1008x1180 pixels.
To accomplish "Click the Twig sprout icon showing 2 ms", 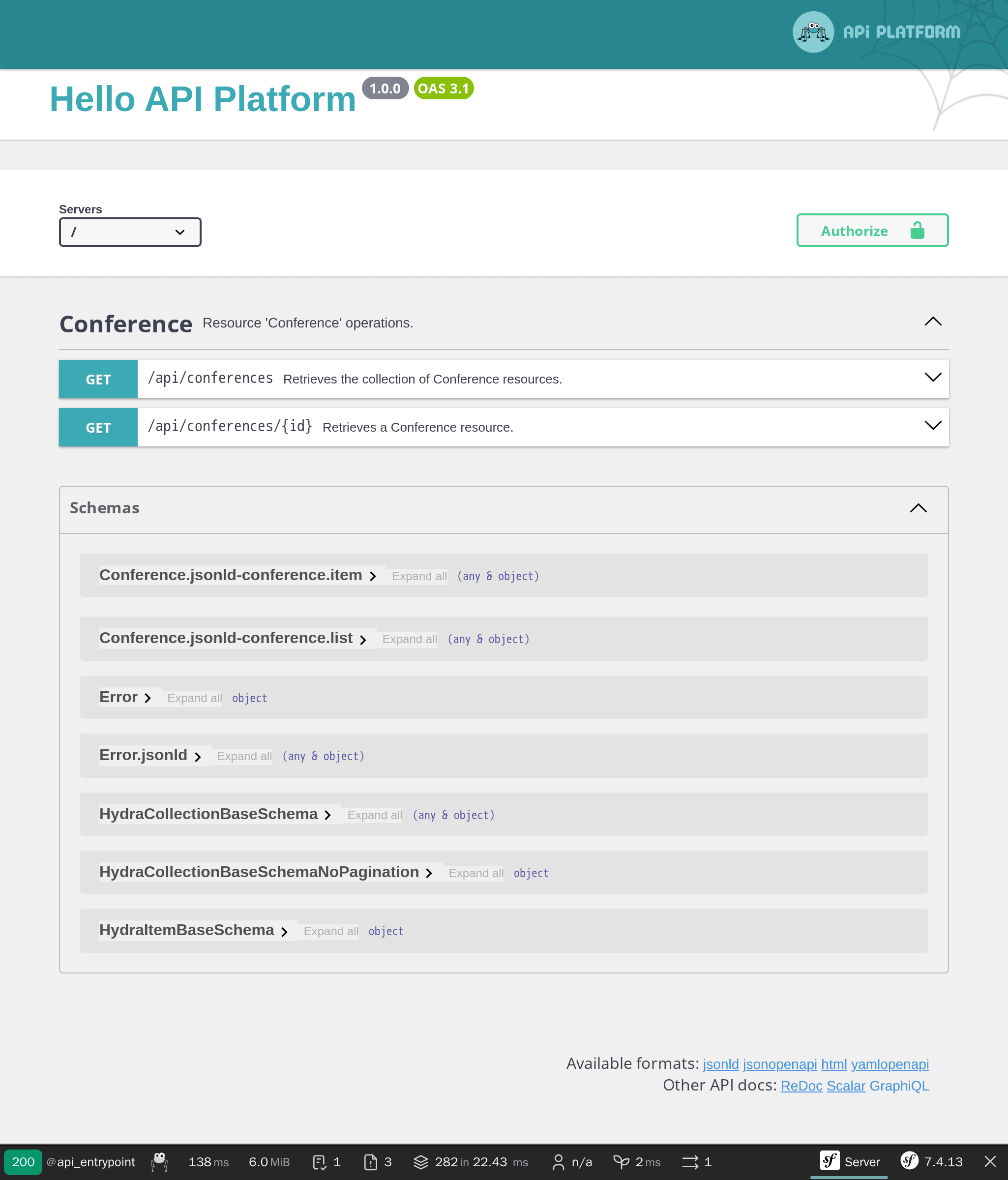I will [x=636, y=1162].
